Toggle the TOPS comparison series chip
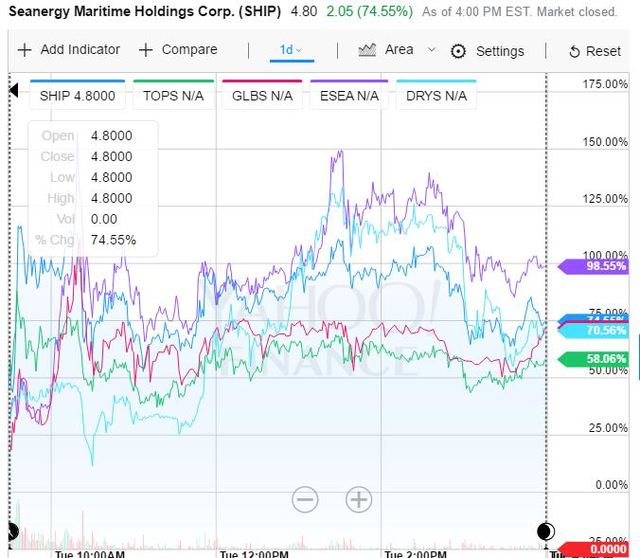 172,96
